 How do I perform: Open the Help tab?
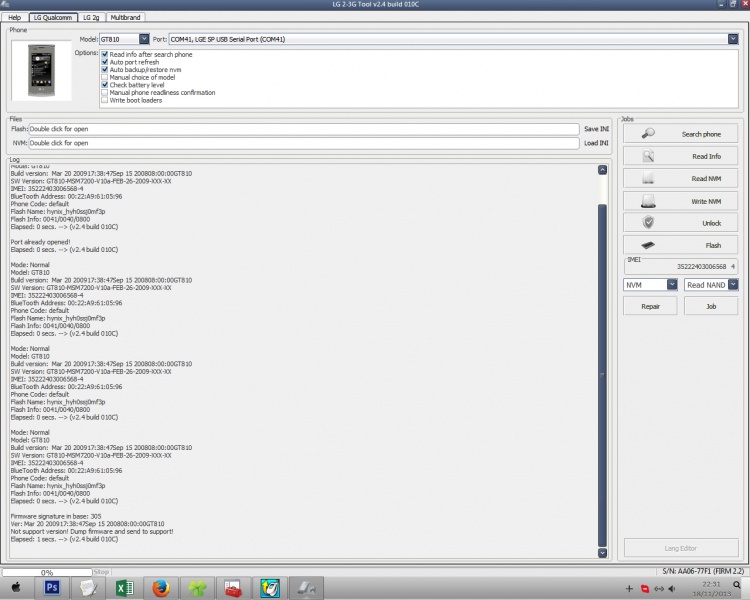[x=15, y=17]
